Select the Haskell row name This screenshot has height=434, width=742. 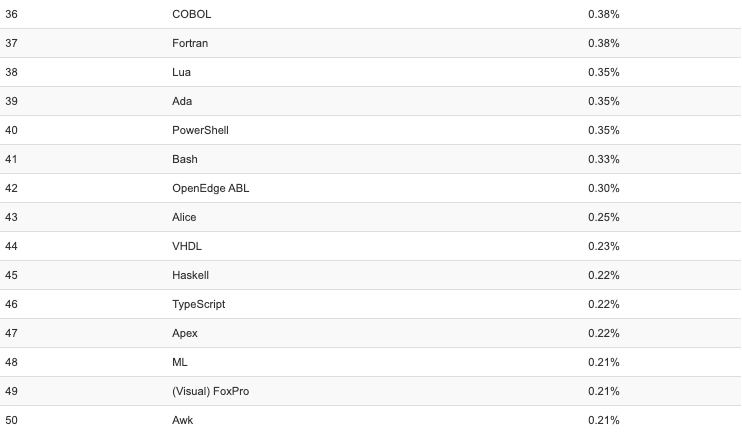coord(191,276)
